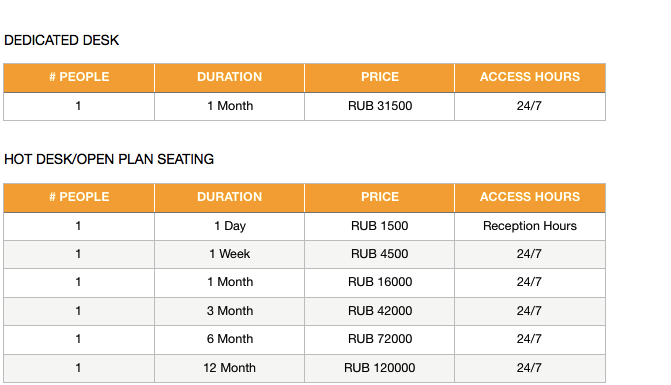
Task: Select the 6 Month duration cell
Action: click(x=229, y=340)
